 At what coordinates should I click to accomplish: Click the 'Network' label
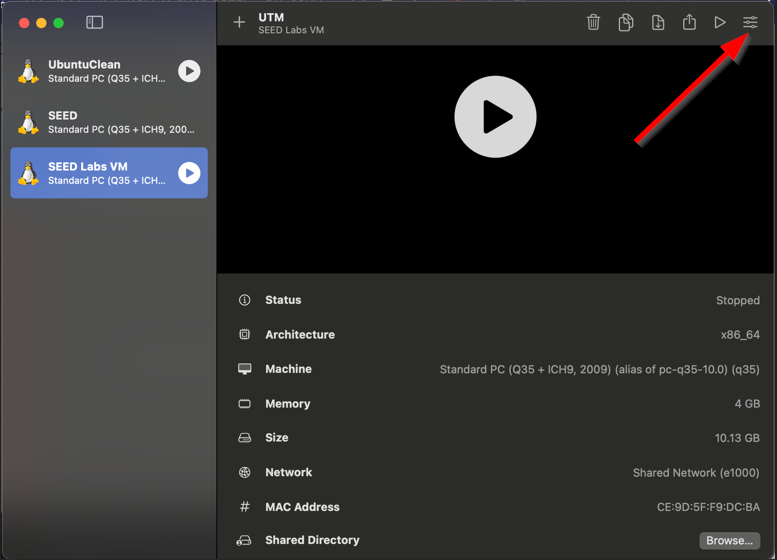[x=288, y=472]
